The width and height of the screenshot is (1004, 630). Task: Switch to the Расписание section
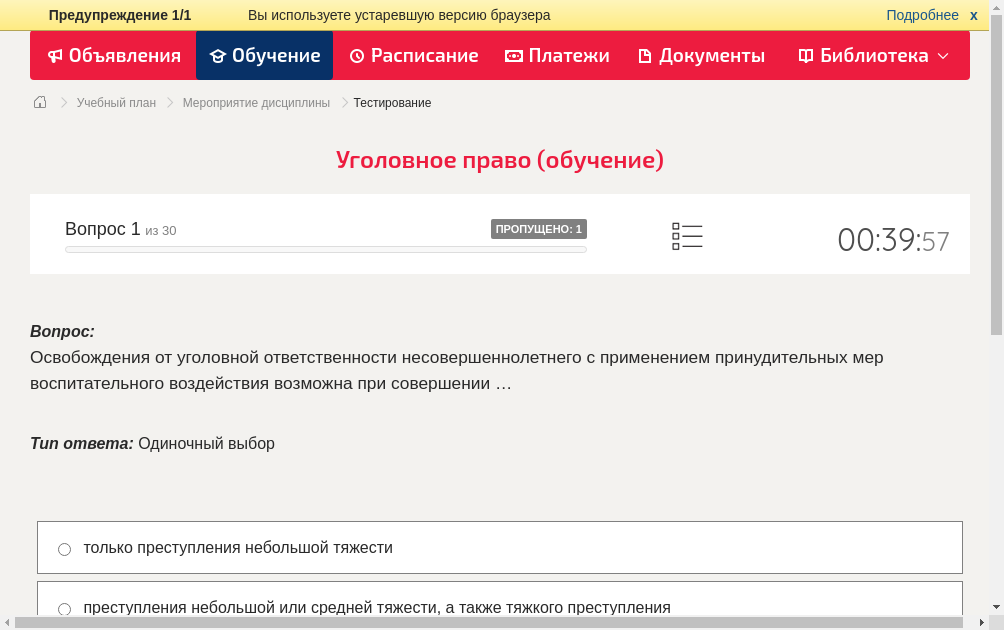(x=413, y=56)
